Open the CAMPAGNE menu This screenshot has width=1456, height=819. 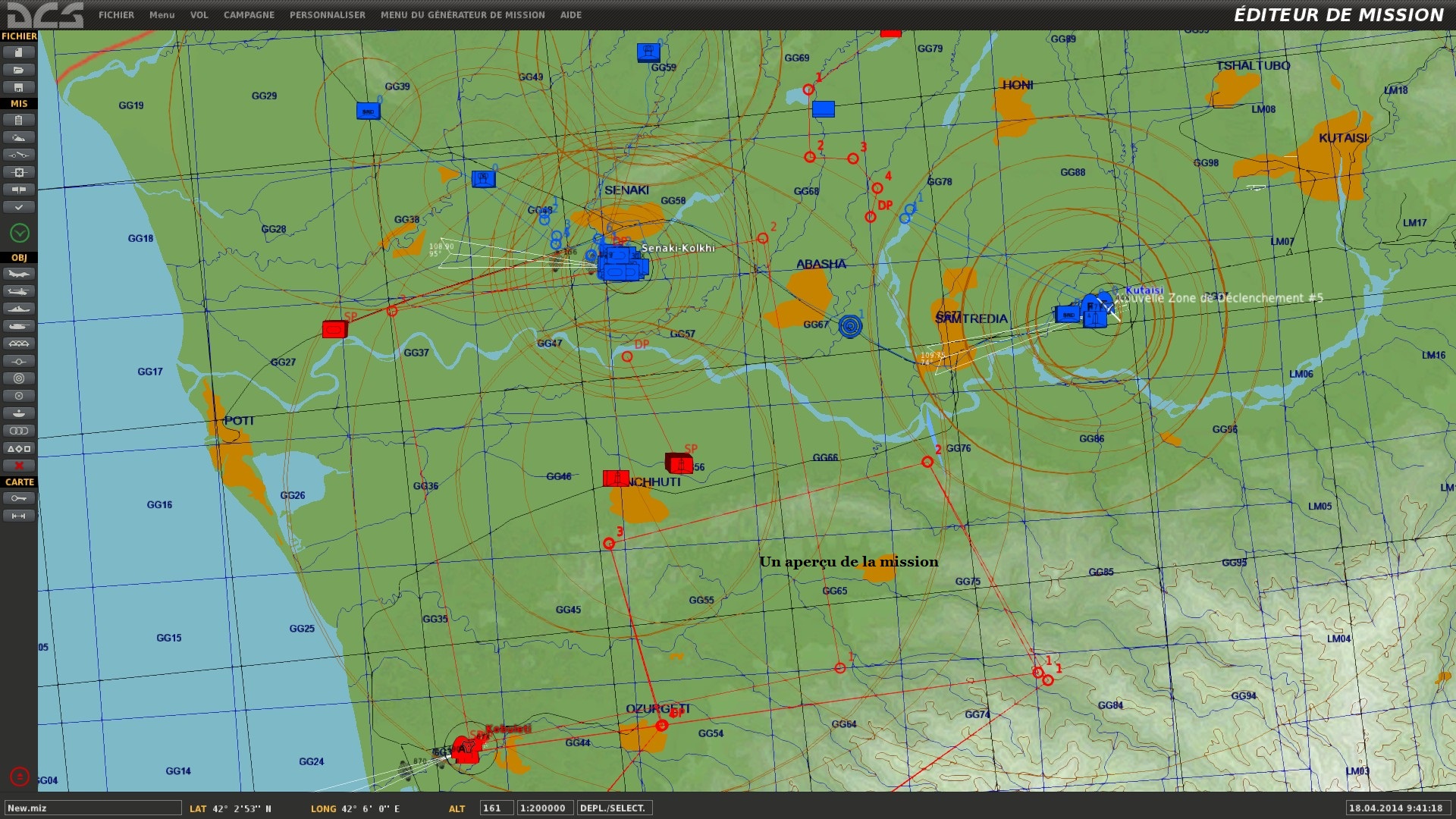coord(249,15)
